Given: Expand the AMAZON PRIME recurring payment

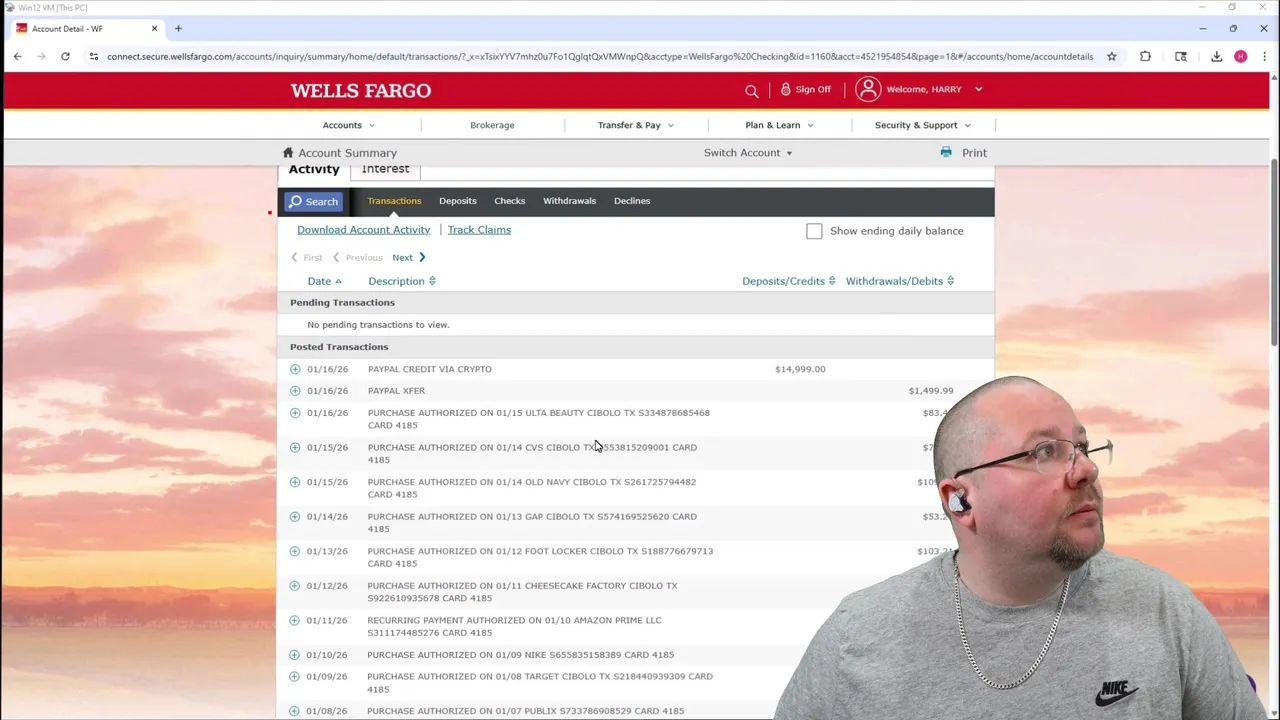Looking at the screenshot, I should 295,620.
